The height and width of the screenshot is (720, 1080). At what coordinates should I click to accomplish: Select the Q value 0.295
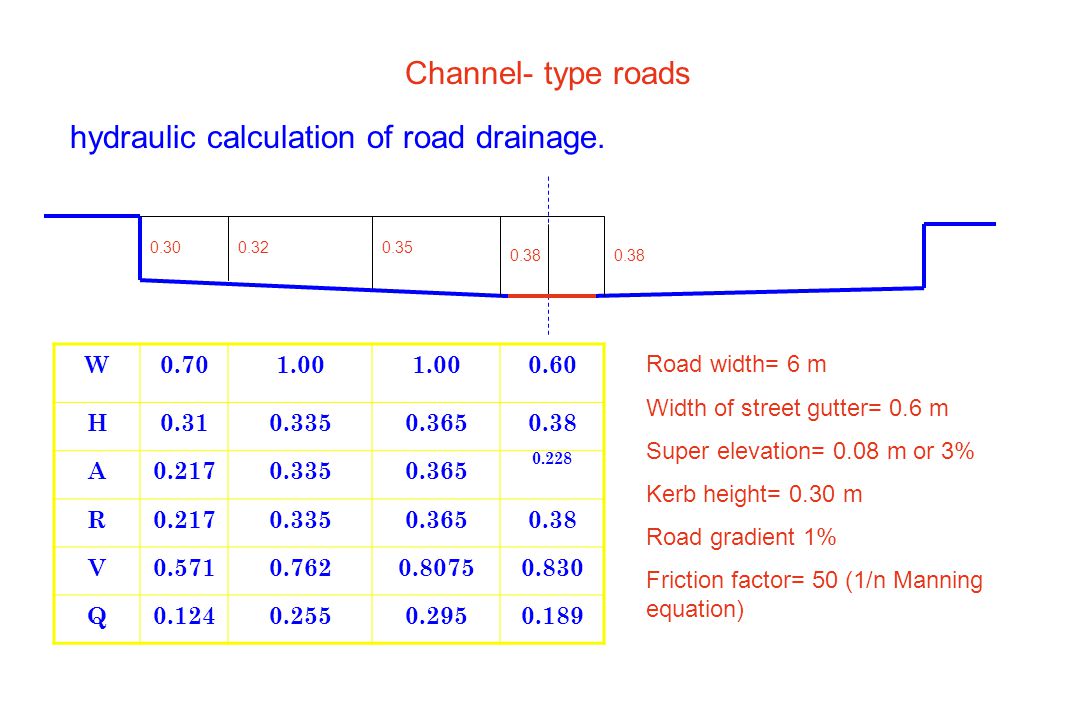coord(436,616)
